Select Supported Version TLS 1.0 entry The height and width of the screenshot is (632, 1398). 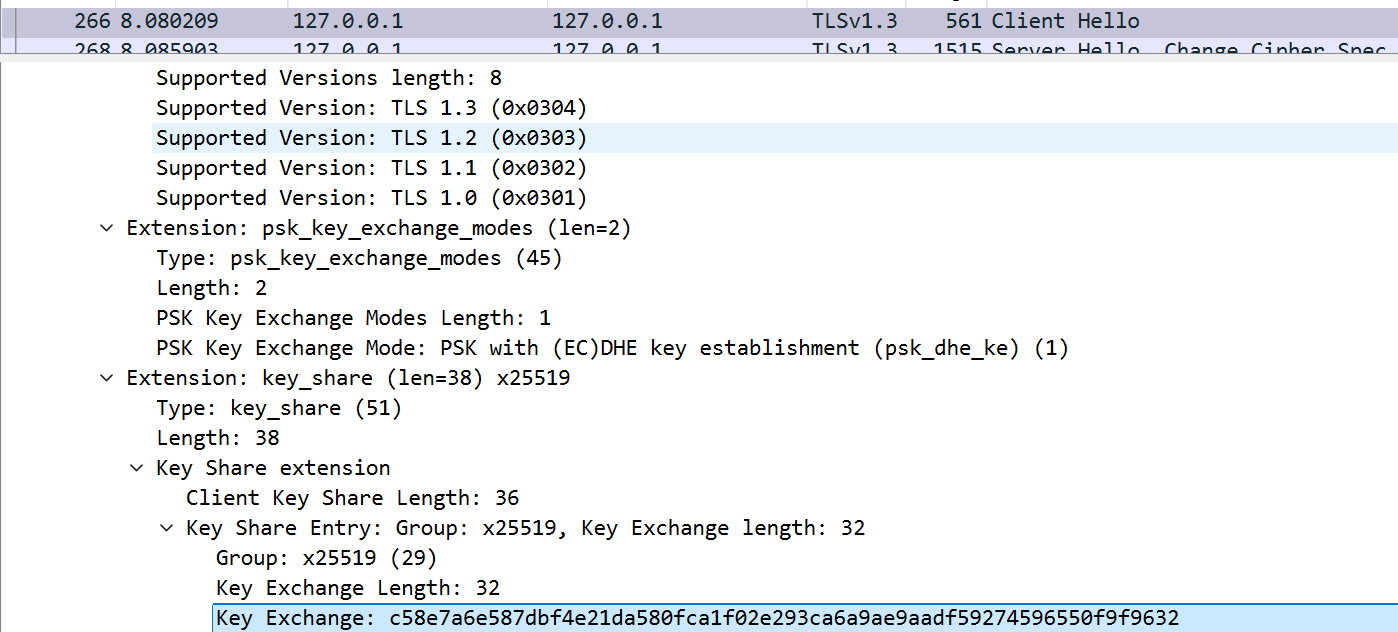pos(371,198)
